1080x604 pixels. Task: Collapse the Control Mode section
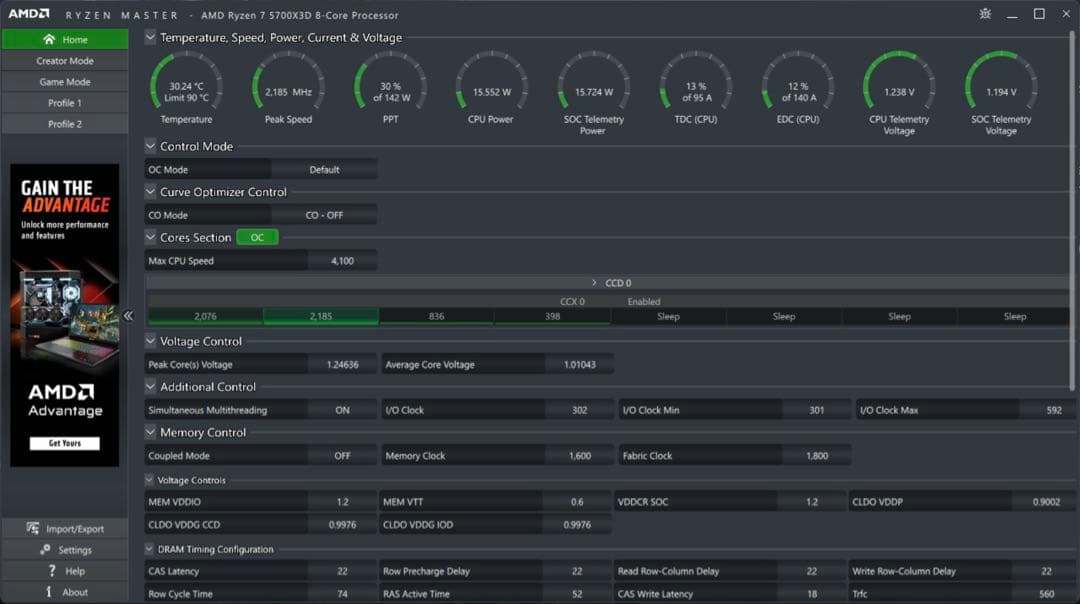[151, 146]
